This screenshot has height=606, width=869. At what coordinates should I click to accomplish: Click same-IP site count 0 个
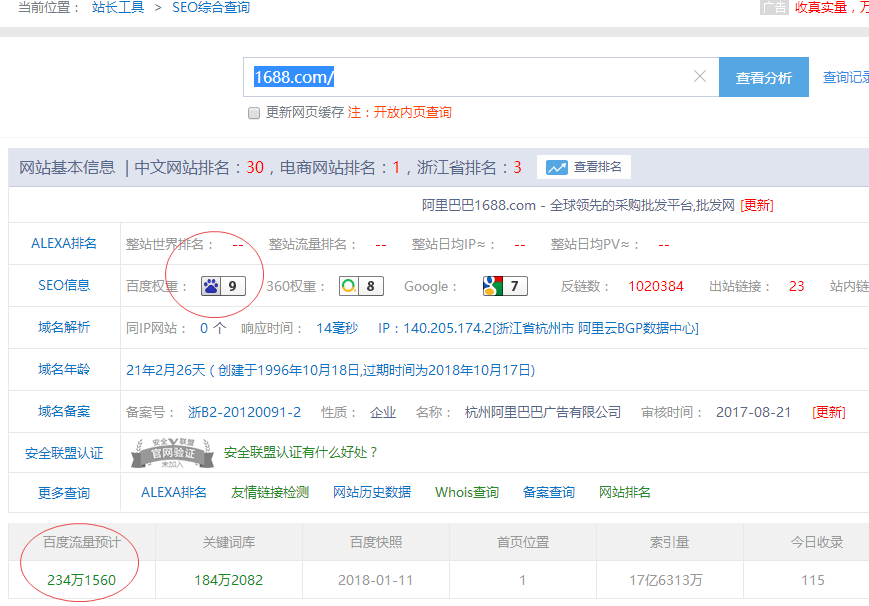click(x=213, y=328)
